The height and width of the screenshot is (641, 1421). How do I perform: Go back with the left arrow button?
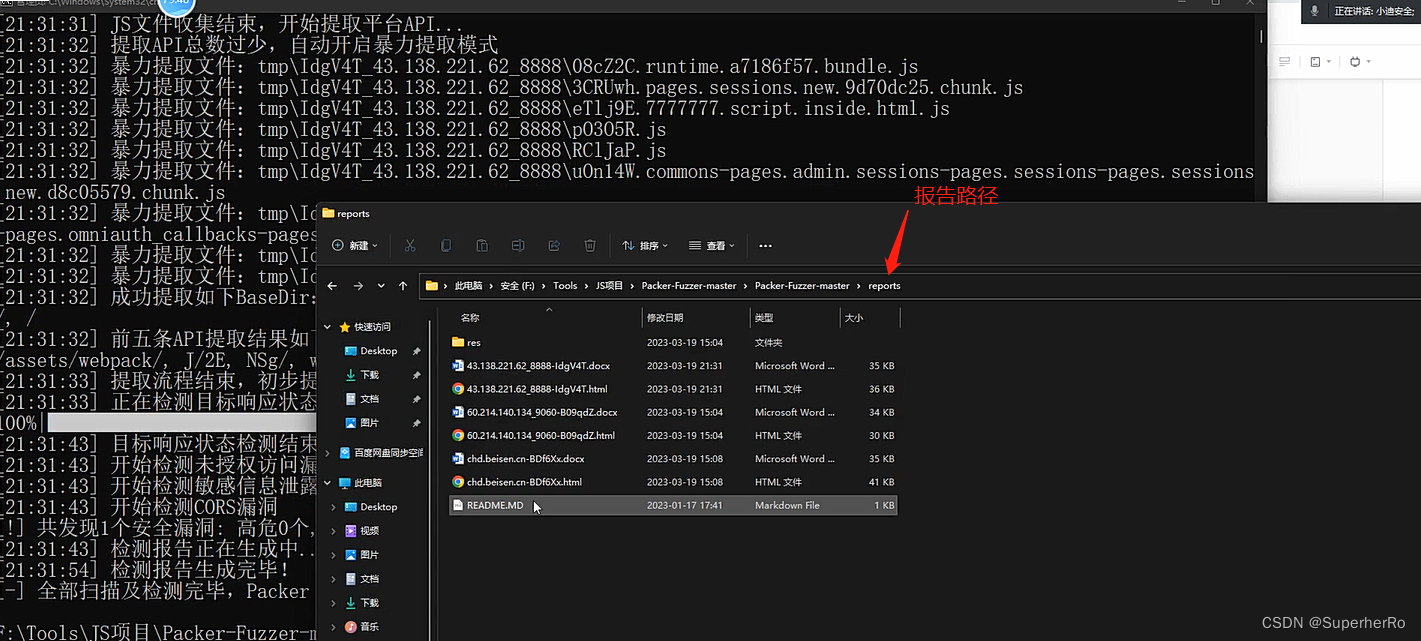(334, 286)
